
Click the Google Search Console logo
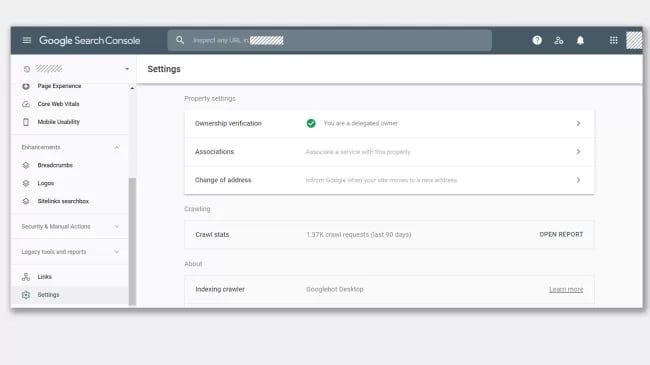point(90,40)
